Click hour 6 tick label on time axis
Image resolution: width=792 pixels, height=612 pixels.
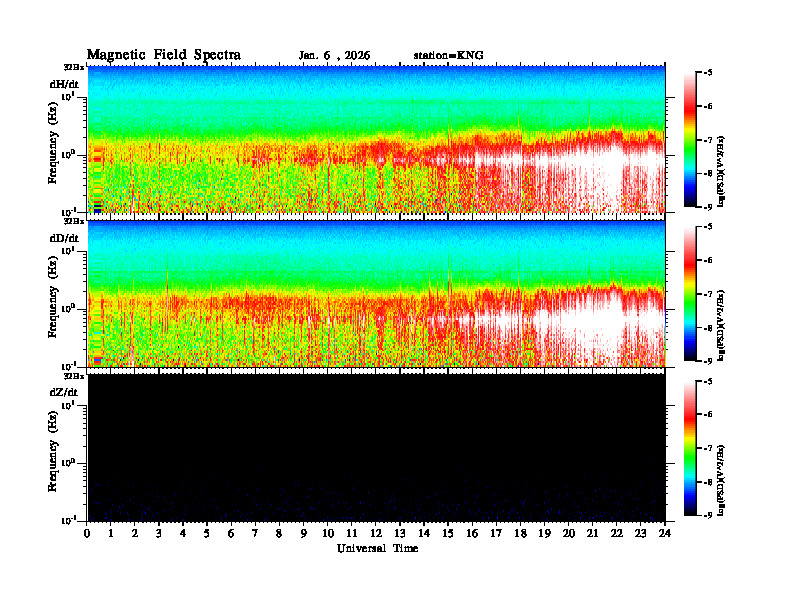(231, 533)
